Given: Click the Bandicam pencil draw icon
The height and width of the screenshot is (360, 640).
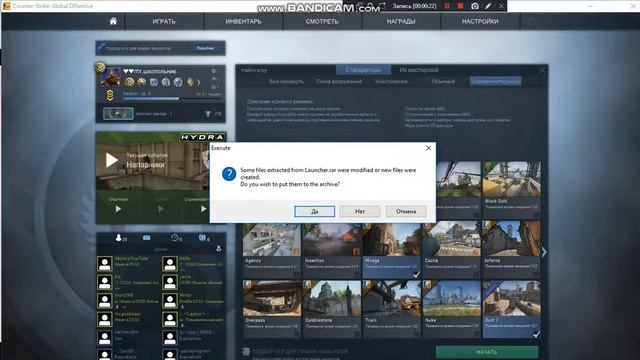Looking at the screenshot, I should [x=488, y=6].
